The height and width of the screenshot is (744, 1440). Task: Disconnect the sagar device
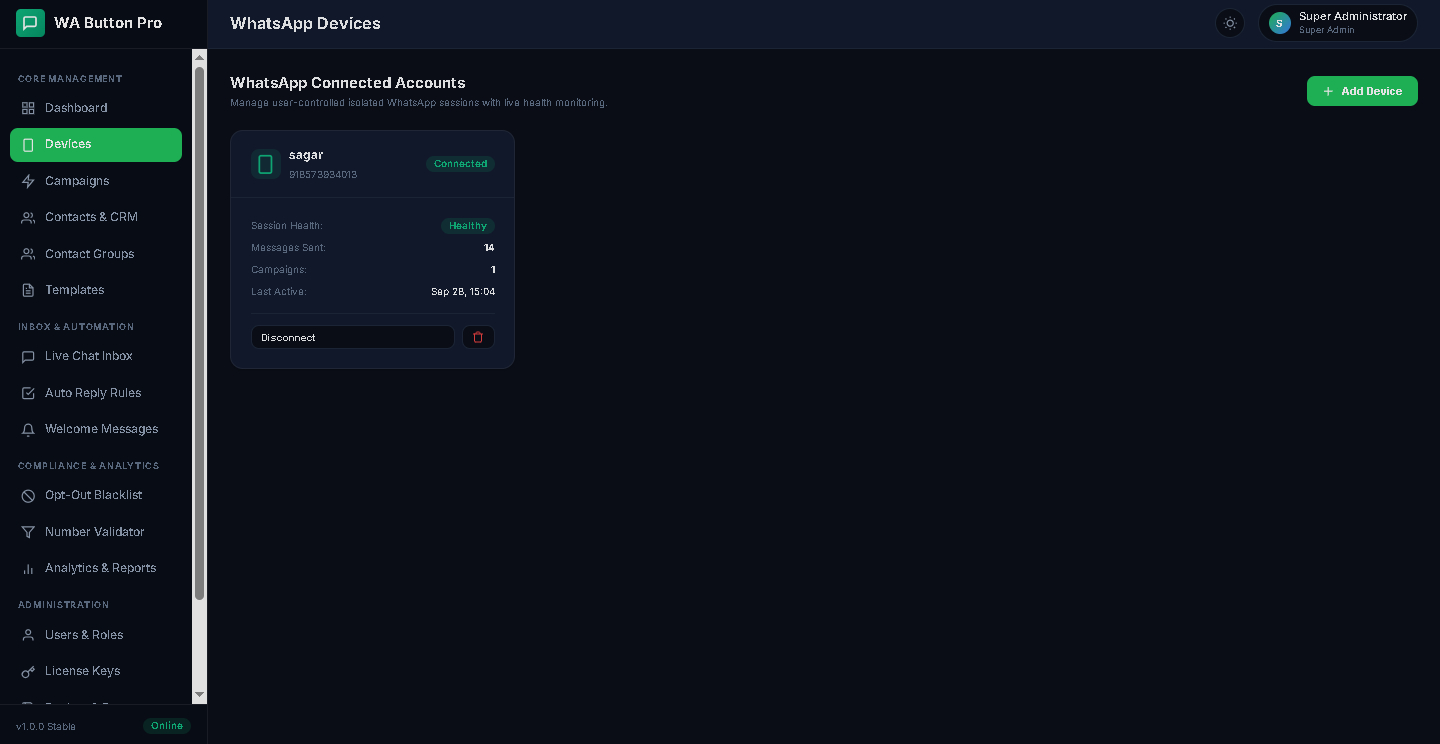[353, 337]
